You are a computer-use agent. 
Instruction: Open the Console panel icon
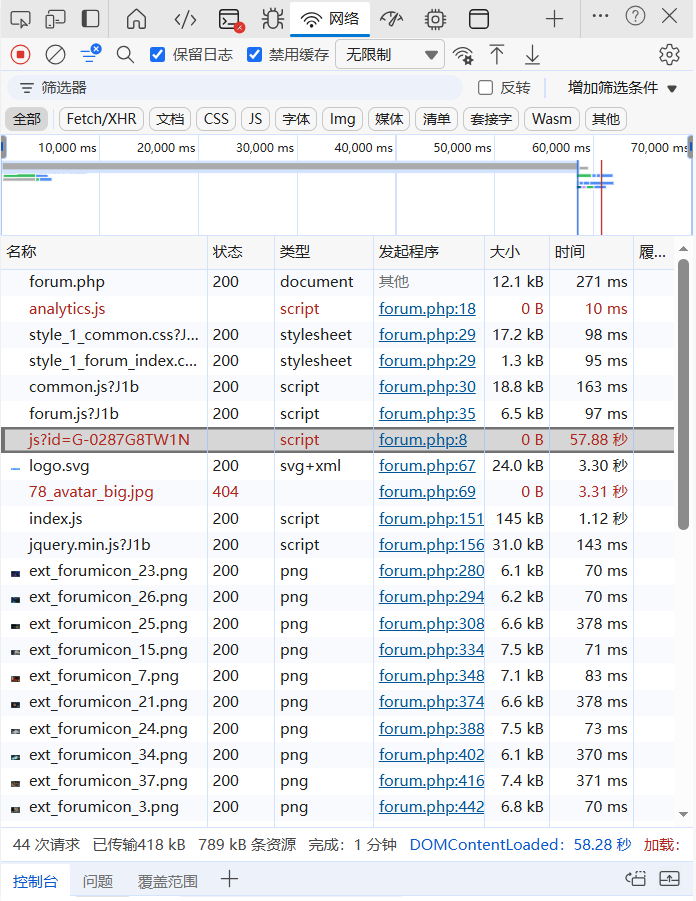(231, 19)
